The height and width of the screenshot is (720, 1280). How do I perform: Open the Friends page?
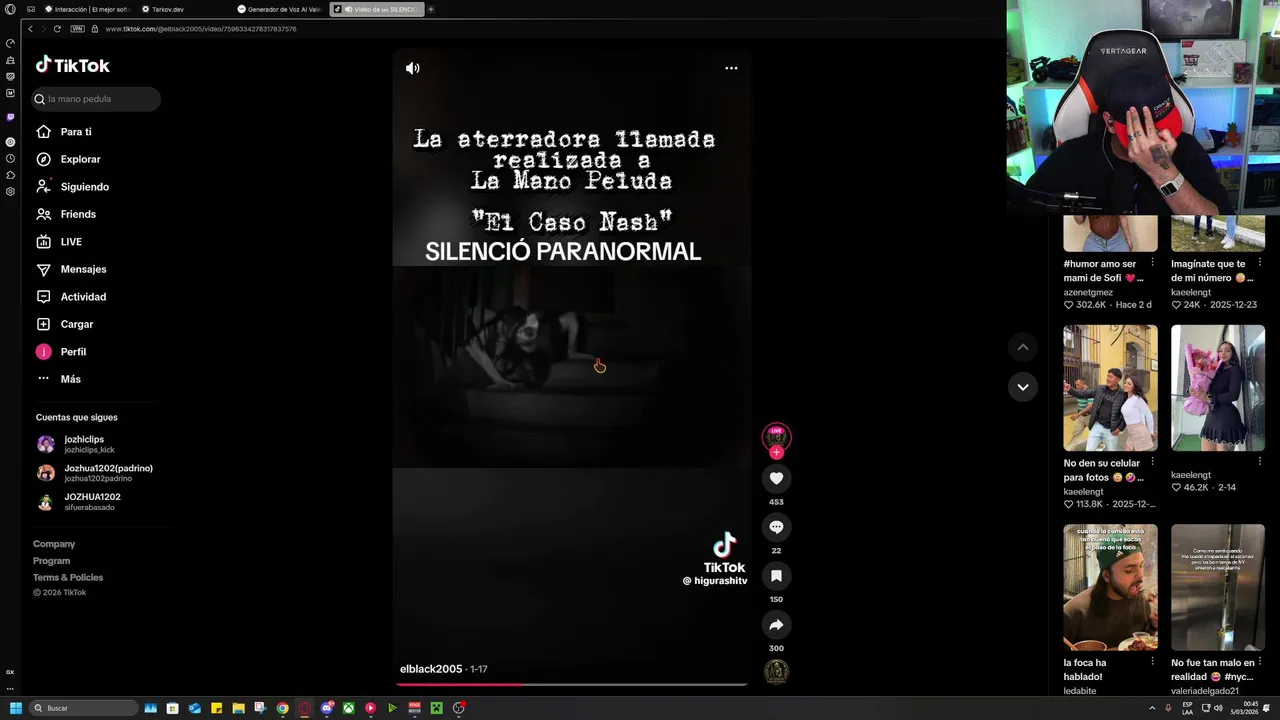(x=67, y=214)
